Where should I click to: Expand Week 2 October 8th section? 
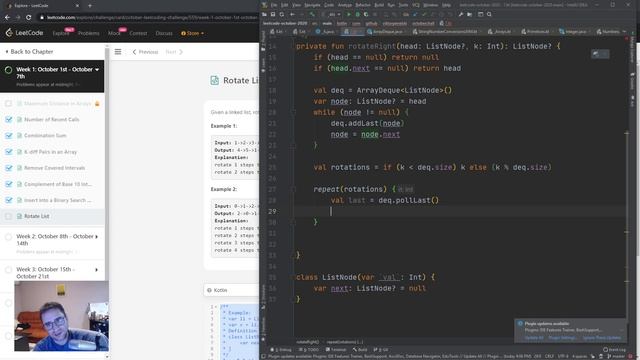coord(97,237)
